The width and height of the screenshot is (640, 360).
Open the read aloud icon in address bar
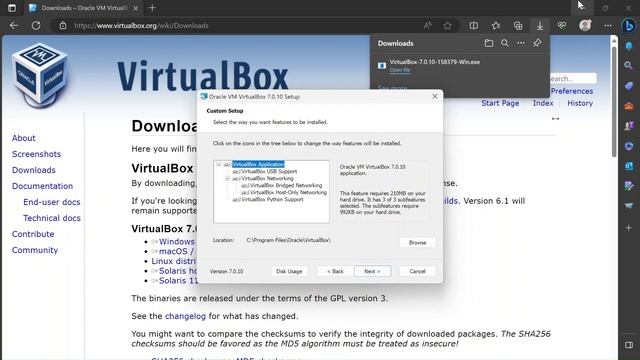pyautogui.click(x=427, y=25)
